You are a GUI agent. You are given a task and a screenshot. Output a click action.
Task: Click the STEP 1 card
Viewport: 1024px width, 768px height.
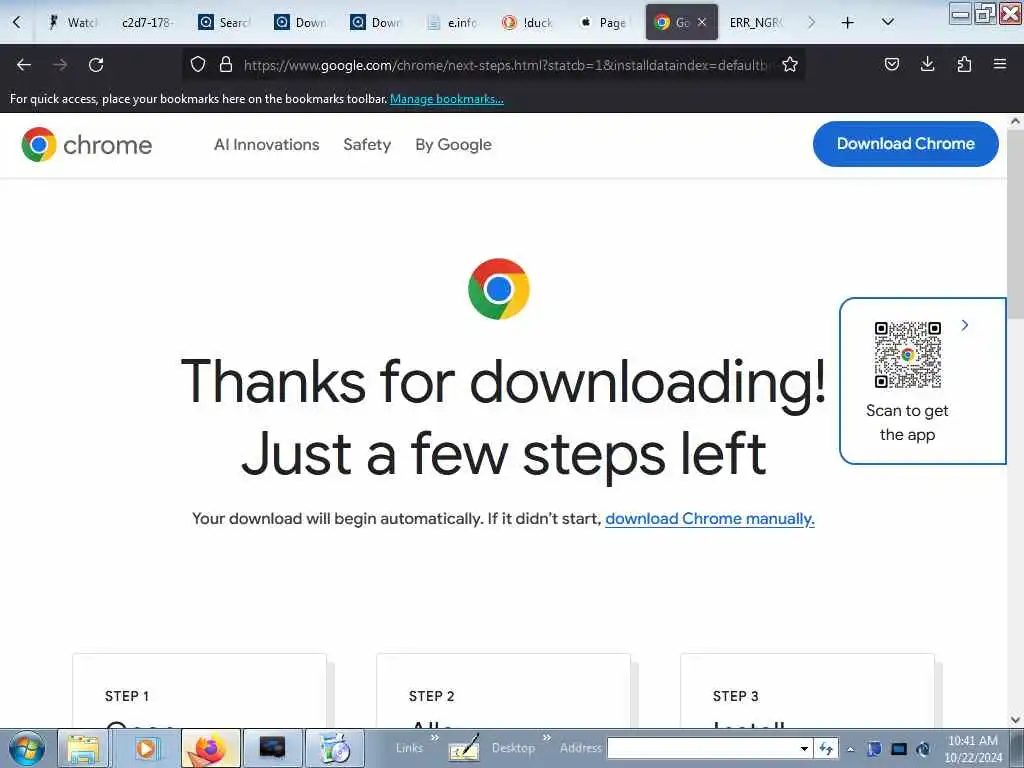[199, 691]
